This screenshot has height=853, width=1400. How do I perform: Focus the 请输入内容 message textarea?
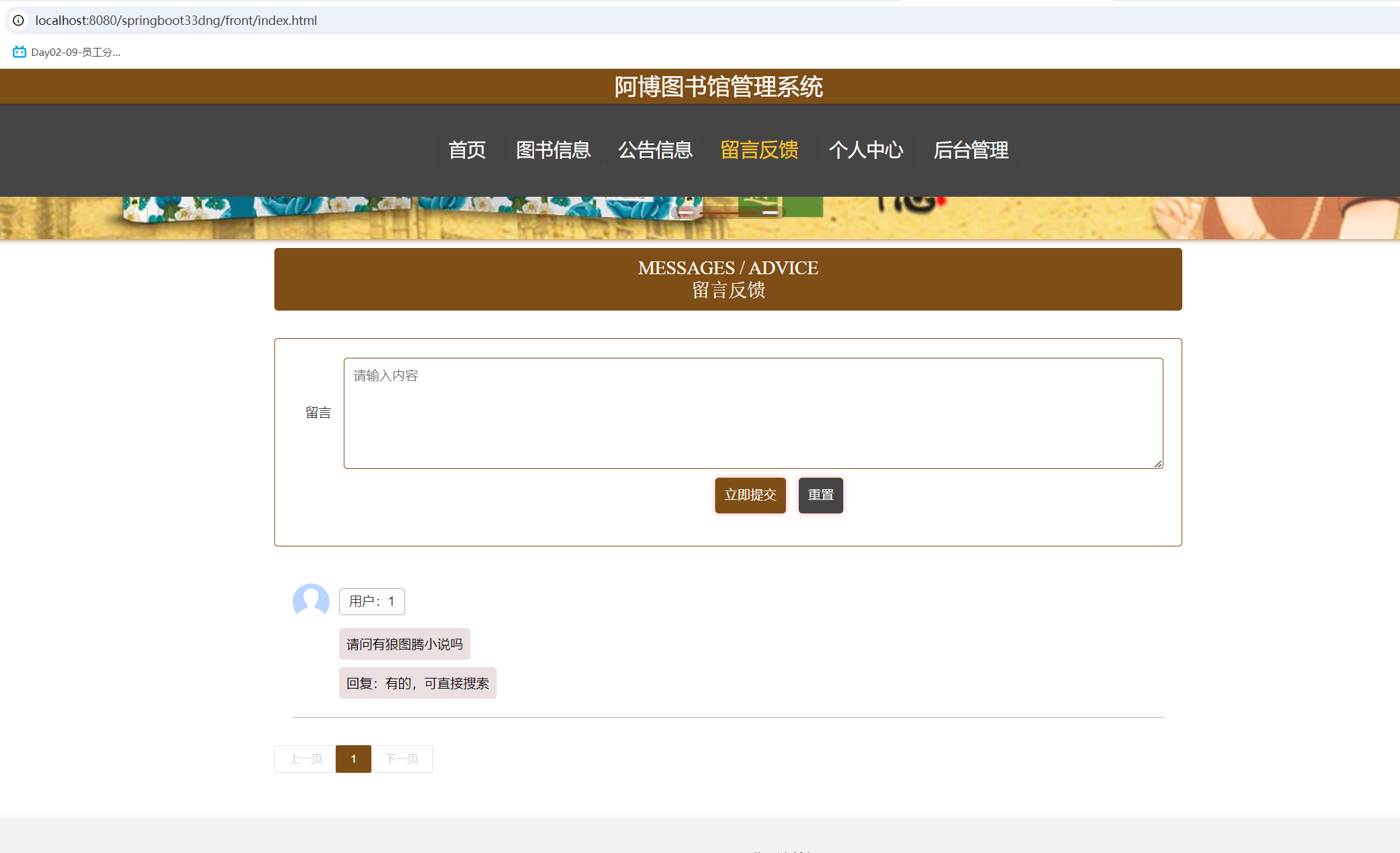point(752,413)
